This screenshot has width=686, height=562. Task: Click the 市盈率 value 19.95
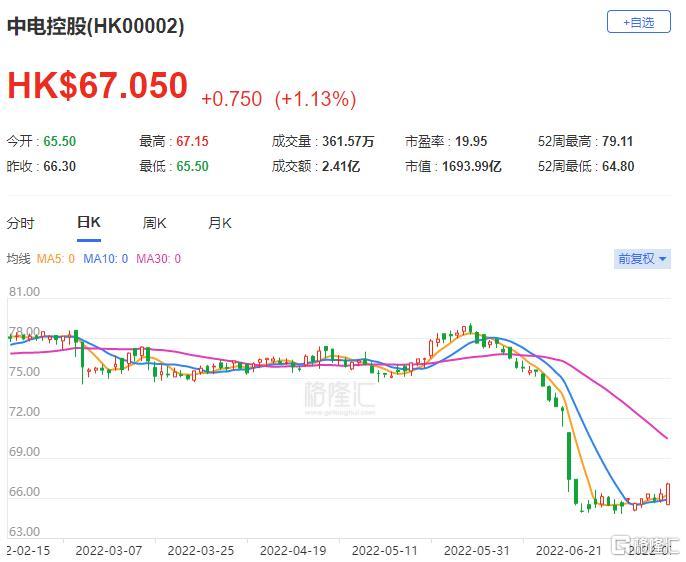tap(471, 141)
